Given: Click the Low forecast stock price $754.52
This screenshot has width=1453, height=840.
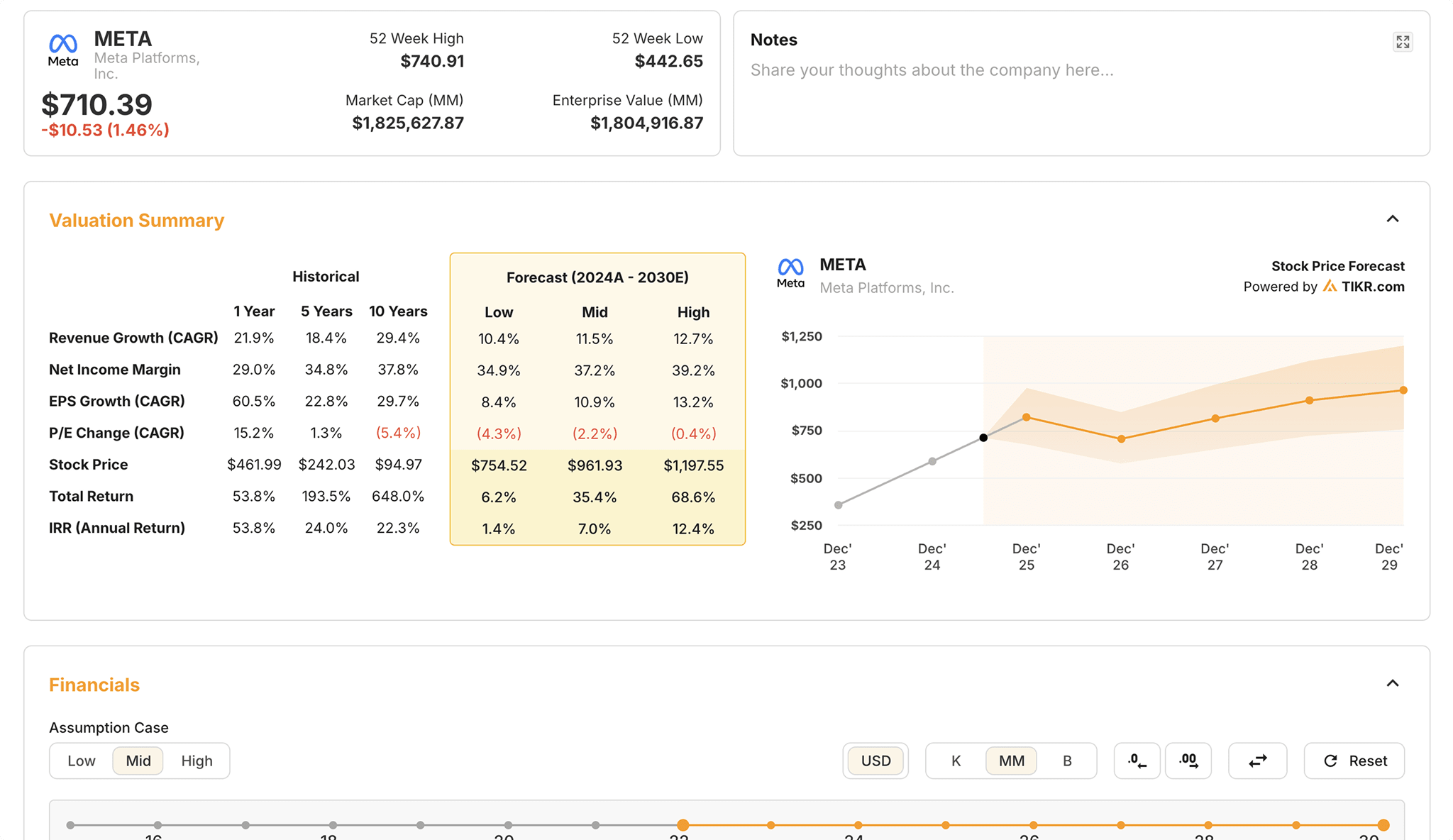Looking at the screenshot, I should pyautogui.click(x=499, y=465).
